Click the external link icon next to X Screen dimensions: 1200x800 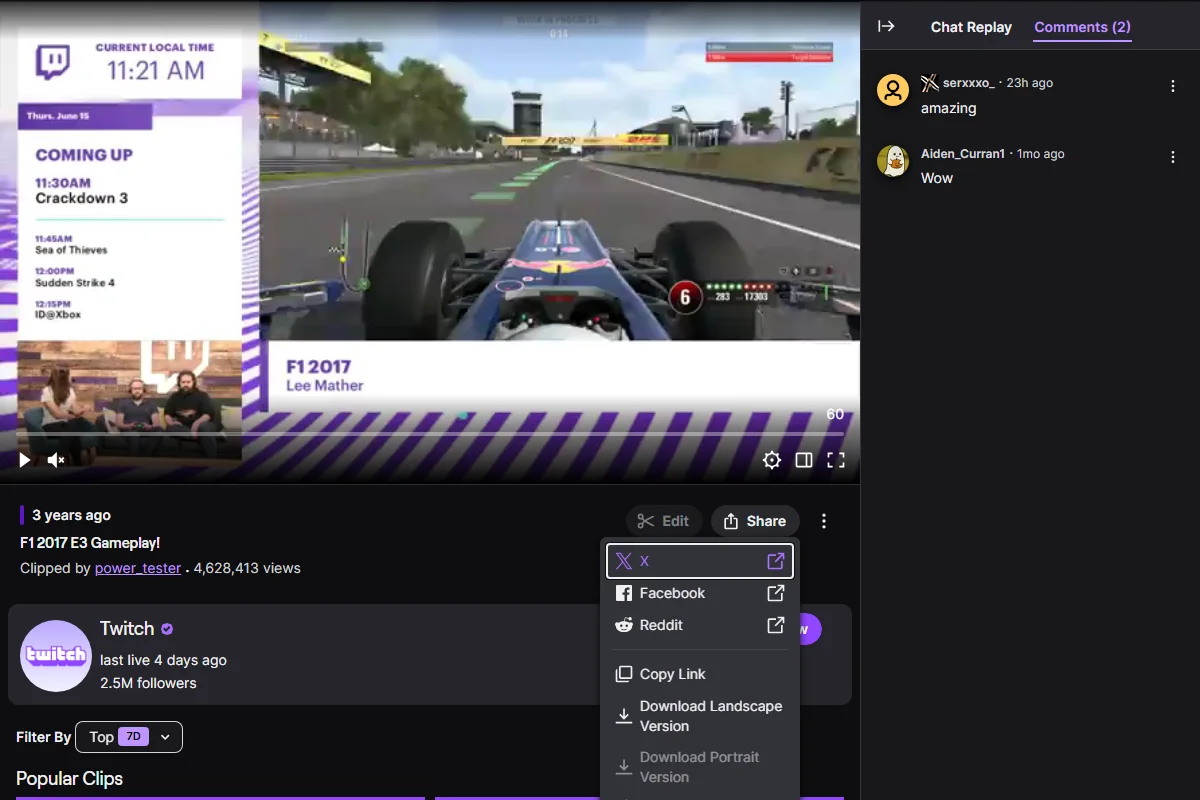pos(775,561)
